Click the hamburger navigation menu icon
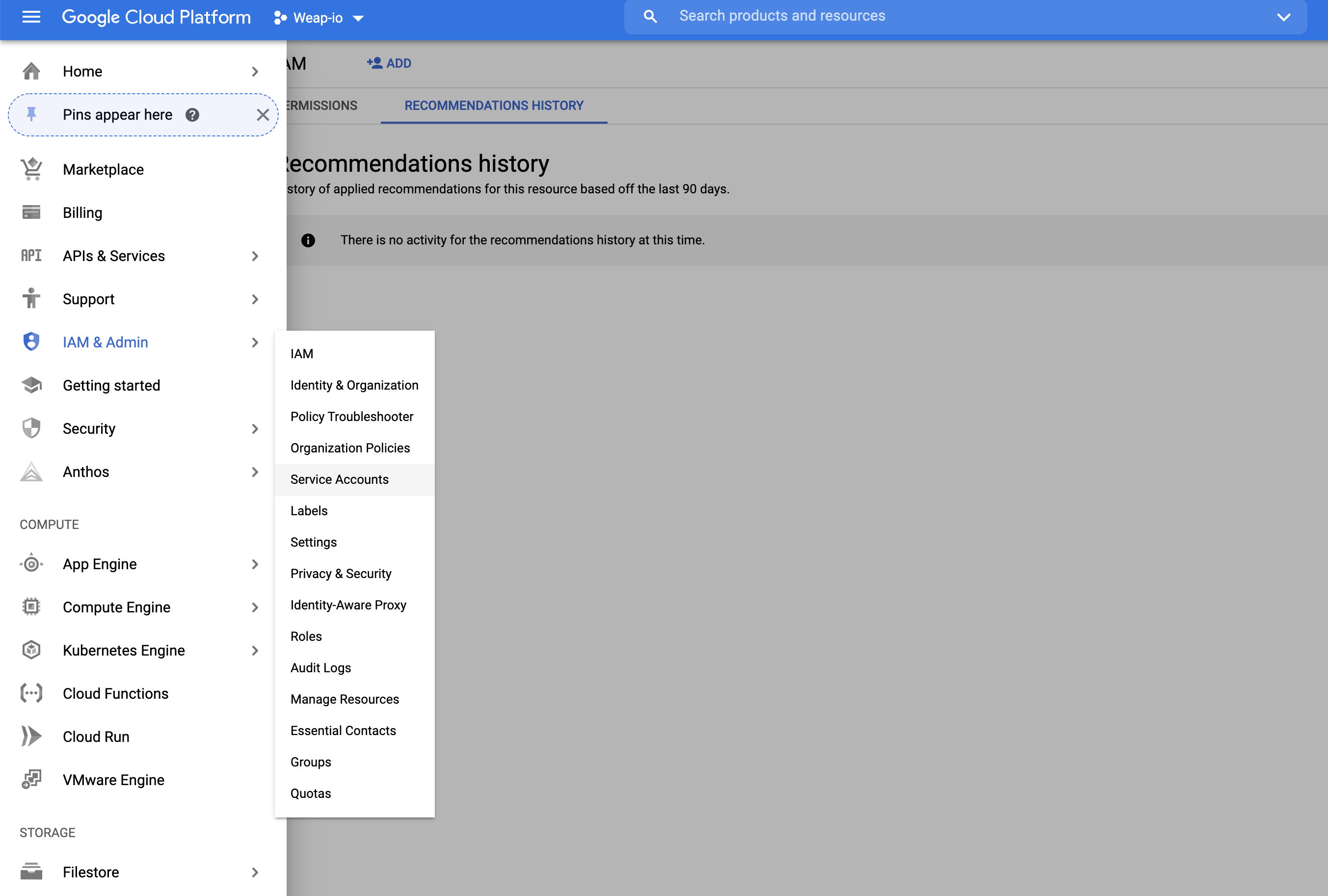This screenshot has width=1328, height=896. click(x=31, y=17)
